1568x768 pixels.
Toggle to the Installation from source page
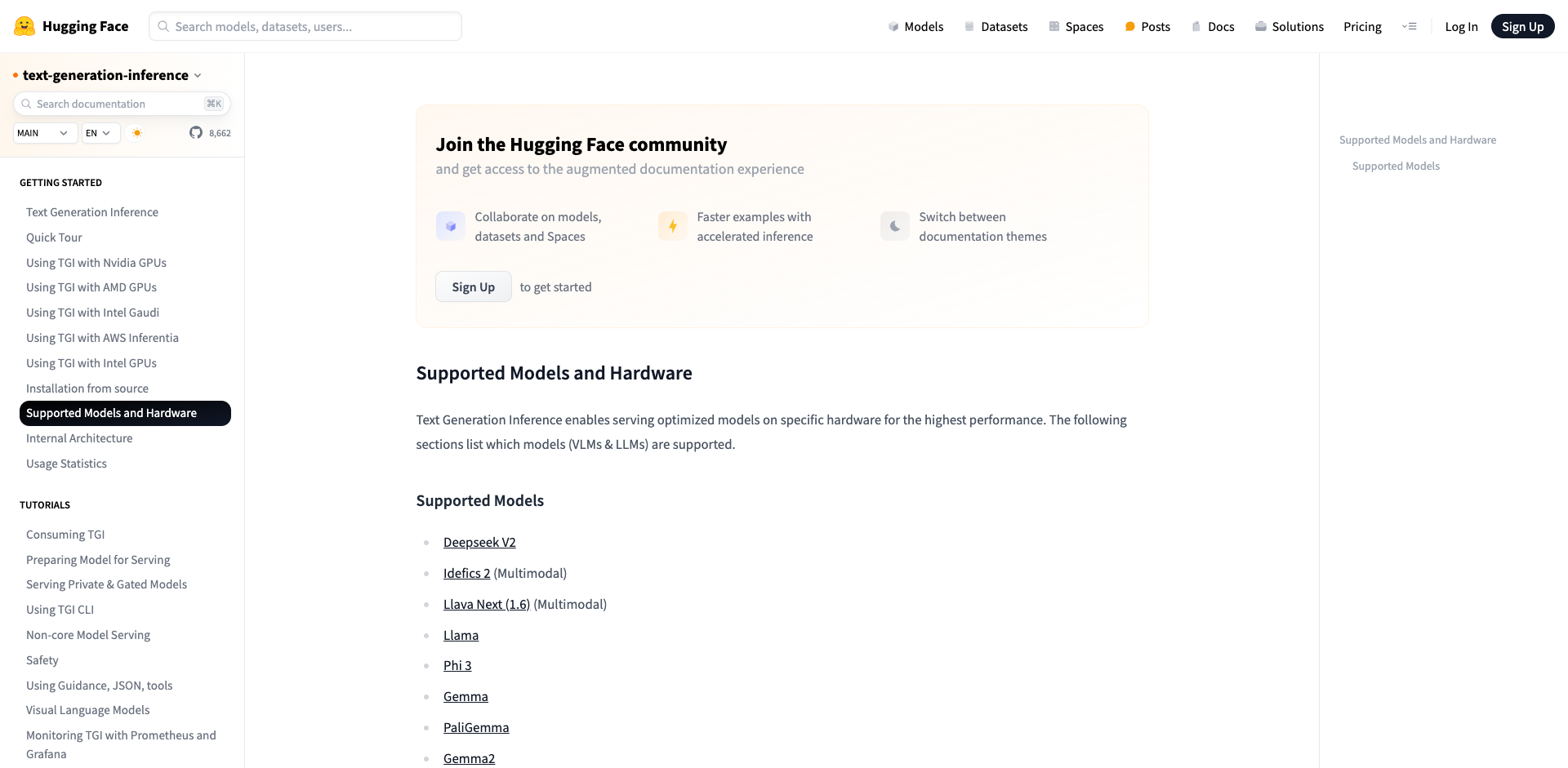[87, 388]
